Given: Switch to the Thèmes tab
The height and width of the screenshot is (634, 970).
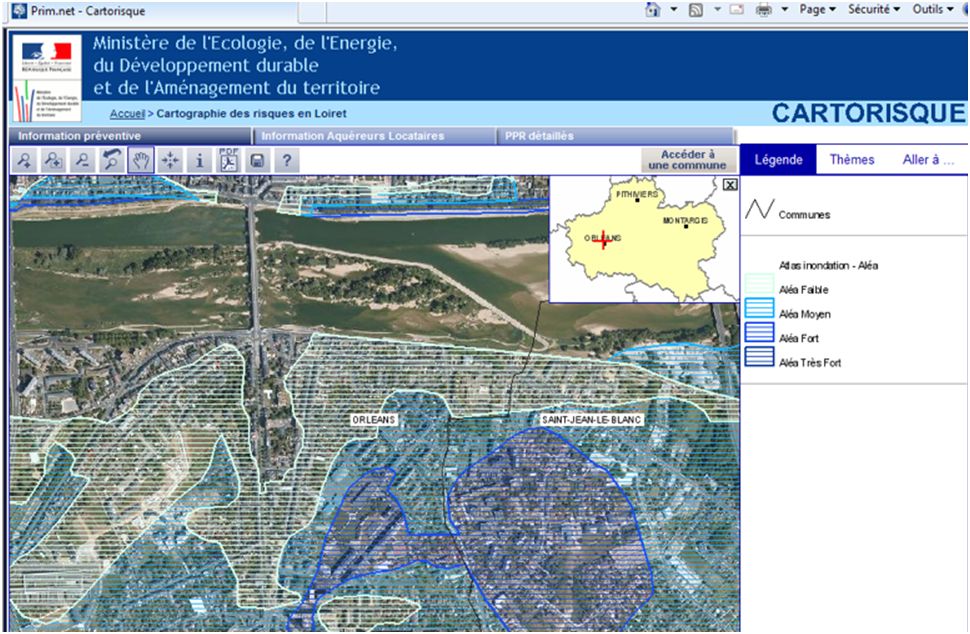Looking at the screenshot, I should pos(851,160).
